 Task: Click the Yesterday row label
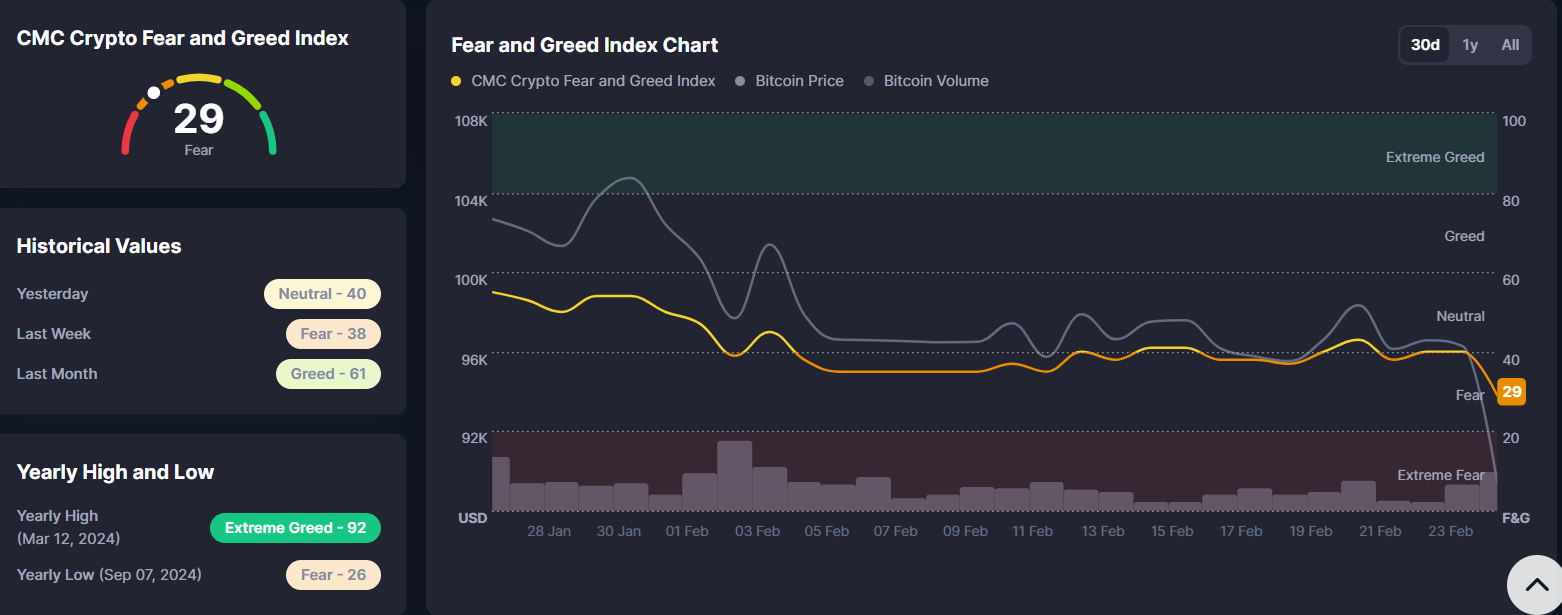coord(52,294)
